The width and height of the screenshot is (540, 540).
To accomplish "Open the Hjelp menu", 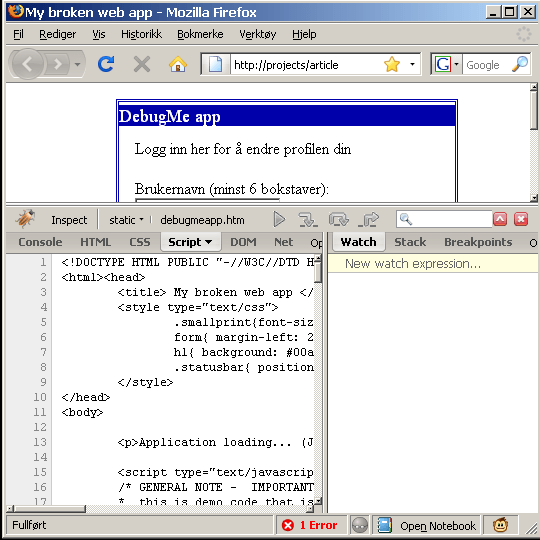I will click(x=304, y=34).
